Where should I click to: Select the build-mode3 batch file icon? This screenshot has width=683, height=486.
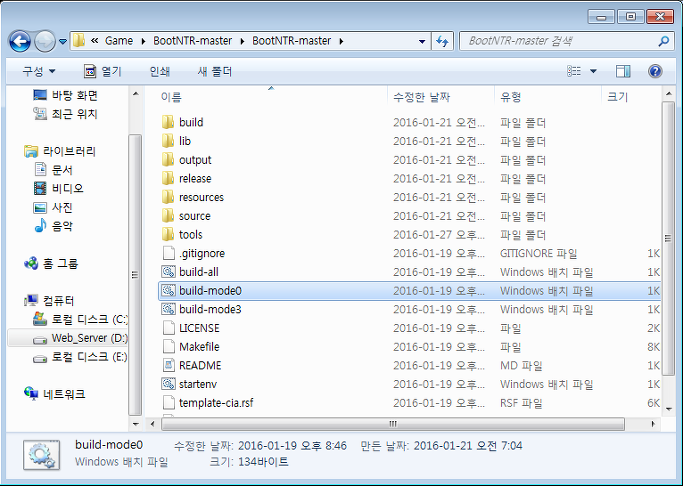168,309
